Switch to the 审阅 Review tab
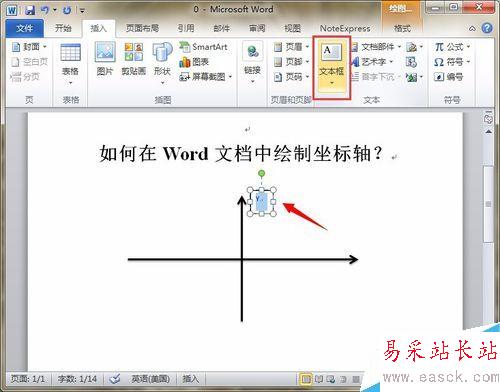500x392 pixels. point(257,28)
